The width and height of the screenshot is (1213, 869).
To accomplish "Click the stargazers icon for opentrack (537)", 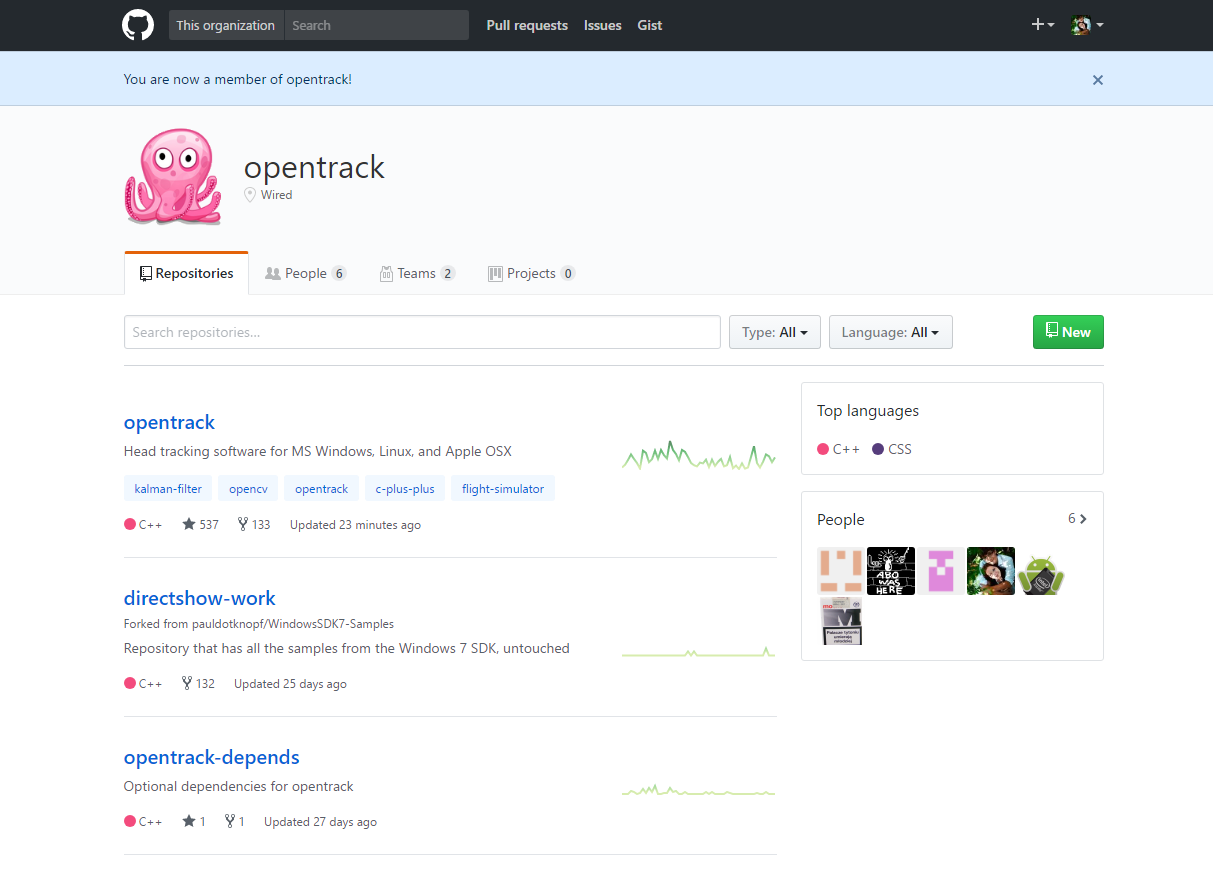I will tap(189, 524).
